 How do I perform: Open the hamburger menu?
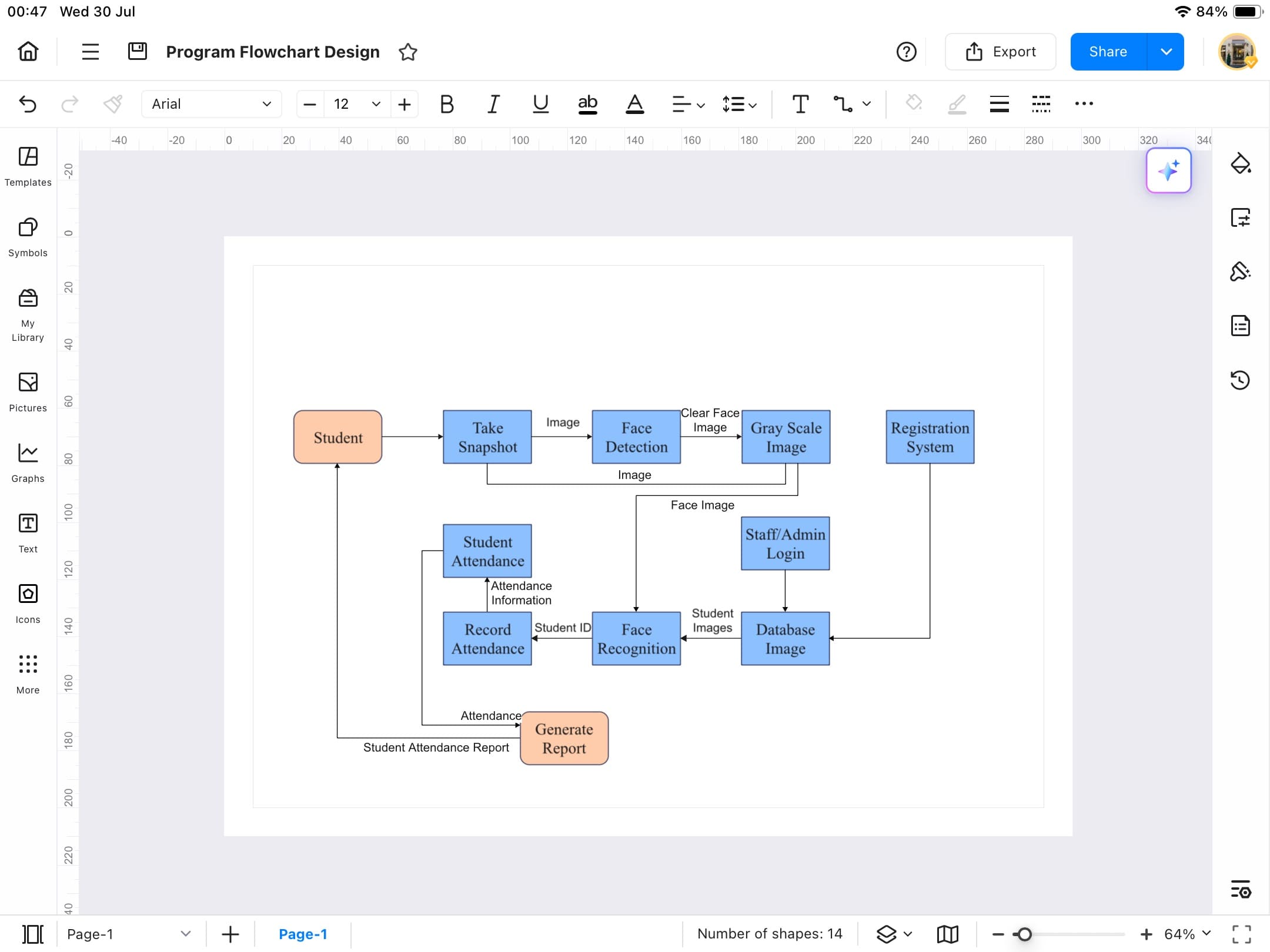pos(89,51)
